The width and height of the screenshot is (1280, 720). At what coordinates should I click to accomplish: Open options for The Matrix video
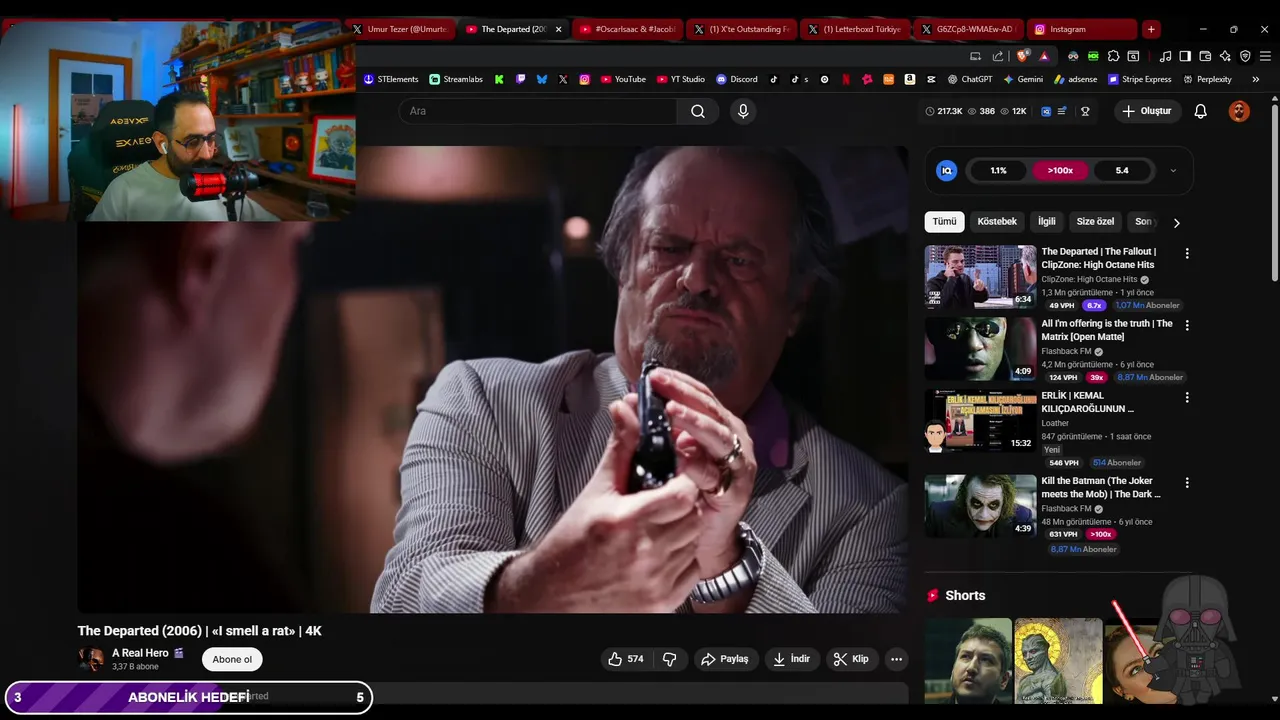(1187, 326)
